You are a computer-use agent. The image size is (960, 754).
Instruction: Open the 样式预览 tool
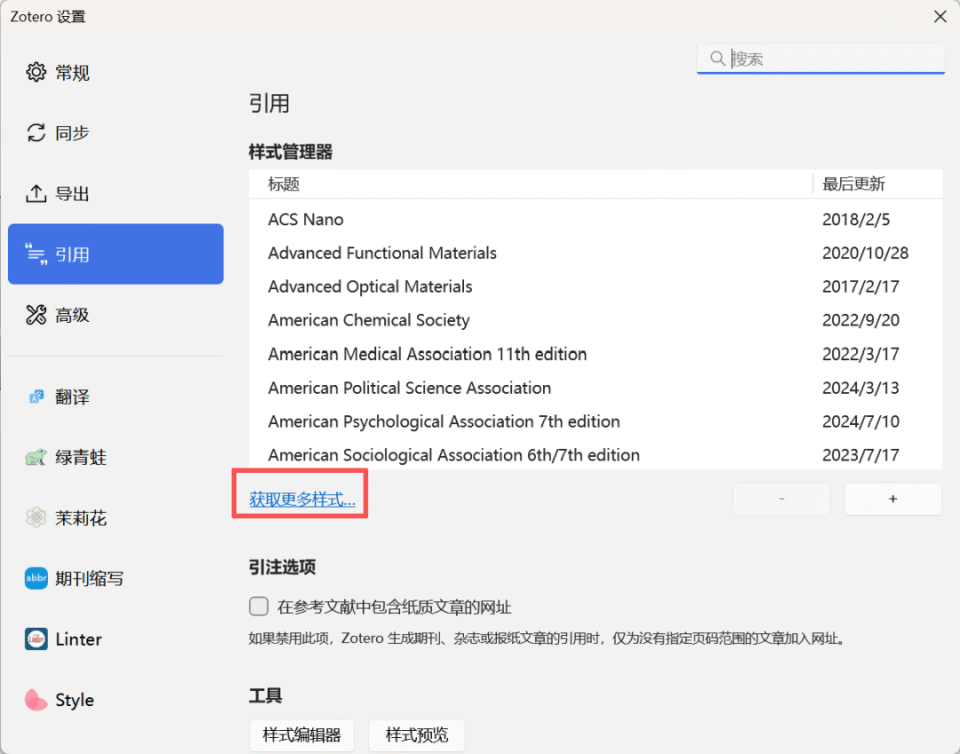pyautogui.click(x=416, y=735)
